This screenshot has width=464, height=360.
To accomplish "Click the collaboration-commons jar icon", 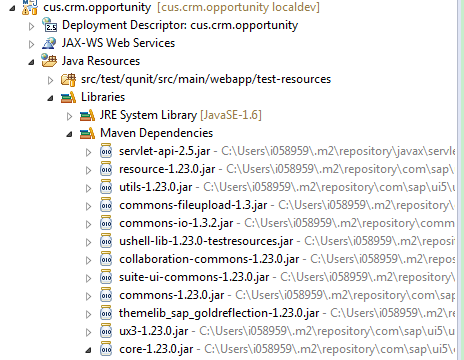I will [106, 259].
